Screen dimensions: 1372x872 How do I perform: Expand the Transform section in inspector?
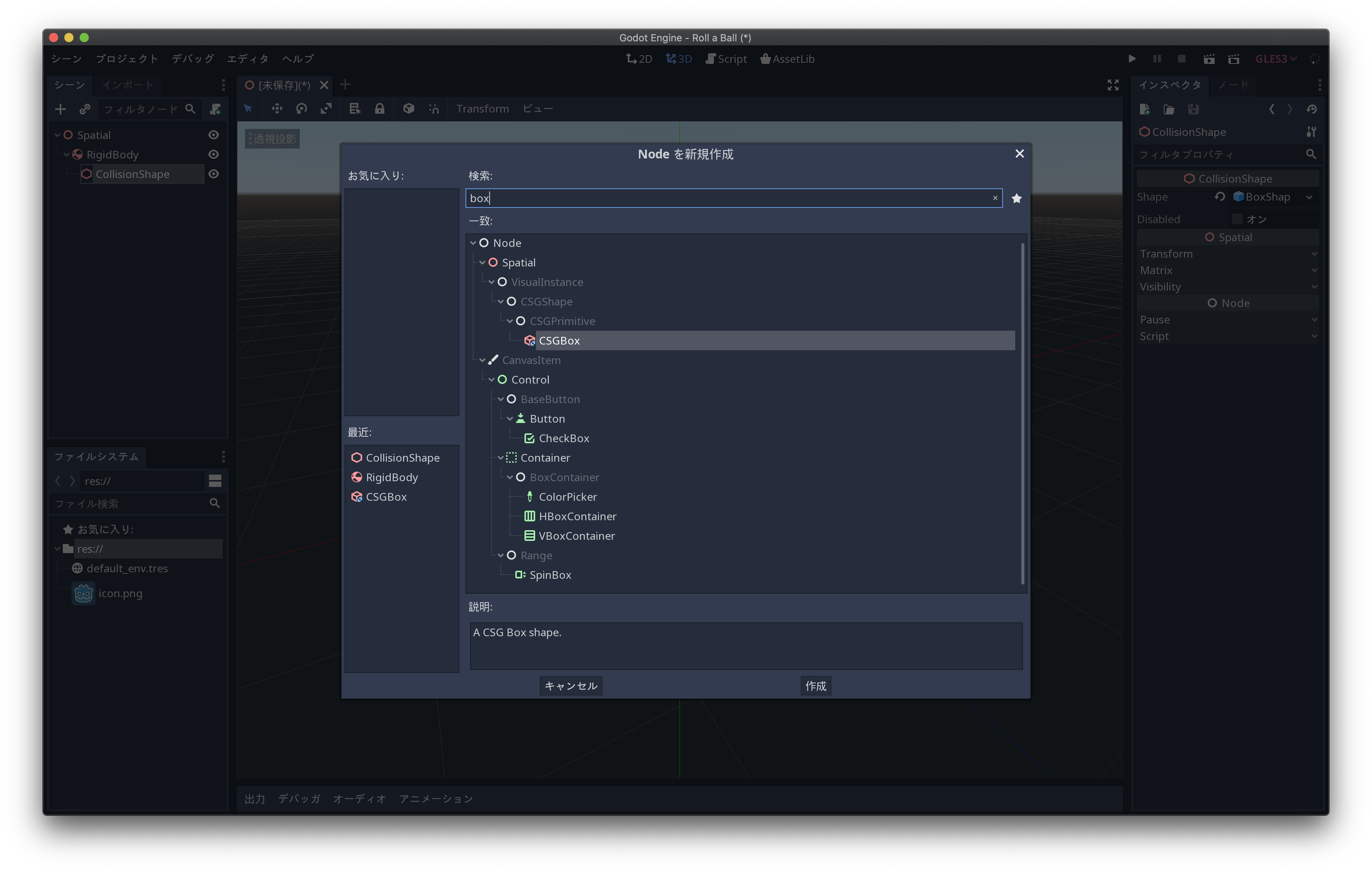click(x=1228, y=254)
